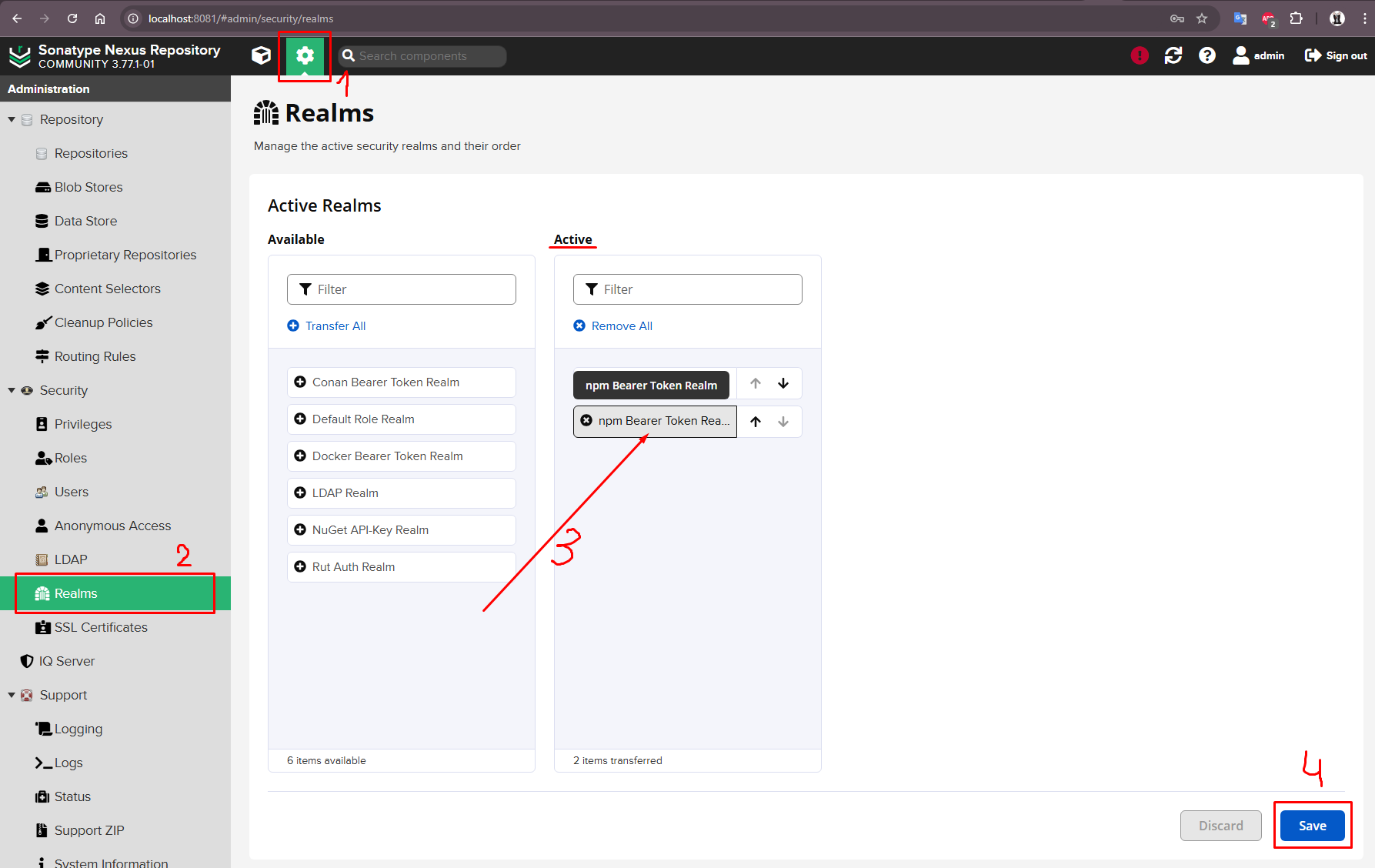The height and width of the screenshot is (868, 1375).
Task: Click the refresh icon in header
Action: (1173, 55)
